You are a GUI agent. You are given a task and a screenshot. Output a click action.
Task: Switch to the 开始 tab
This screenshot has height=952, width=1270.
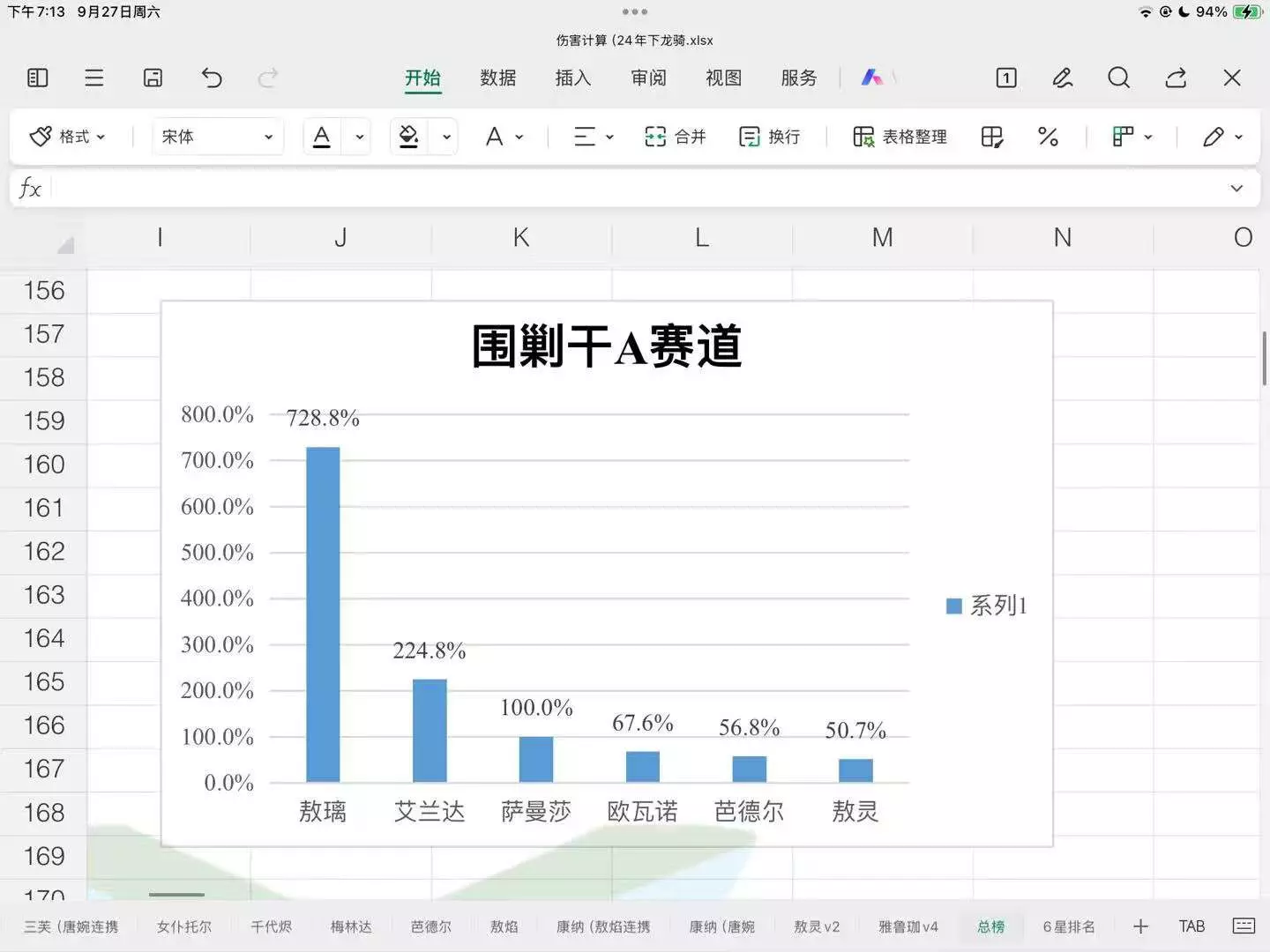[422, 78]
